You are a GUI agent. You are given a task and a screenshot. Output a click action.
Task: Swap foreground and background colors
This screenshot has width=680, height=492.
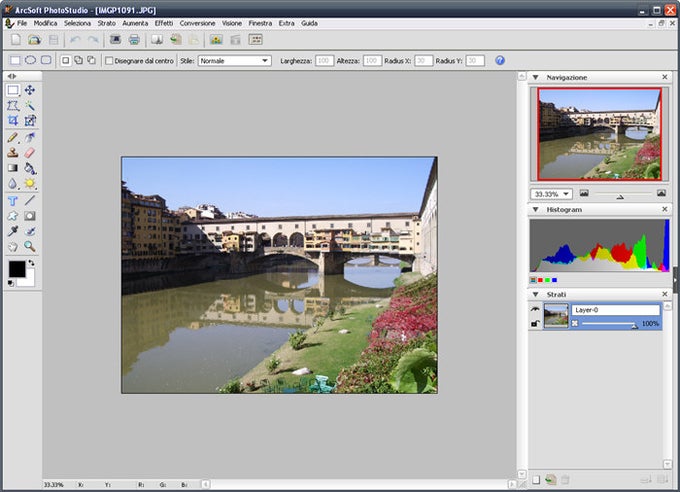pos(31,263)
